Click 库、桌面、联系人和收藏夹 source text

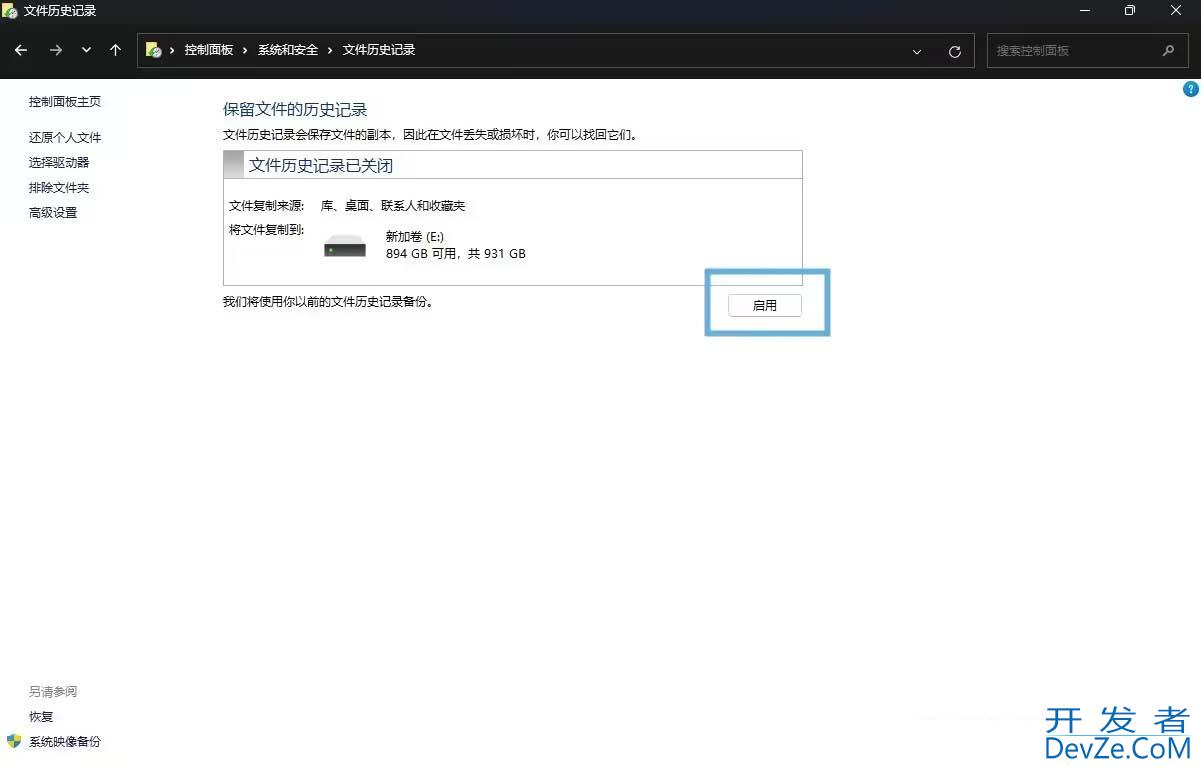click(393, 206)
